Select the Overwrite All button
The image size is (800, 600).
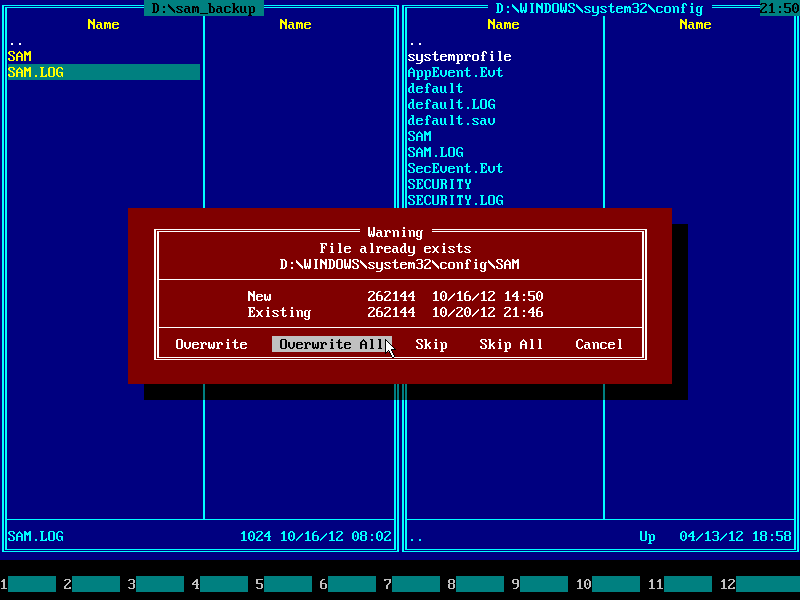332,344
